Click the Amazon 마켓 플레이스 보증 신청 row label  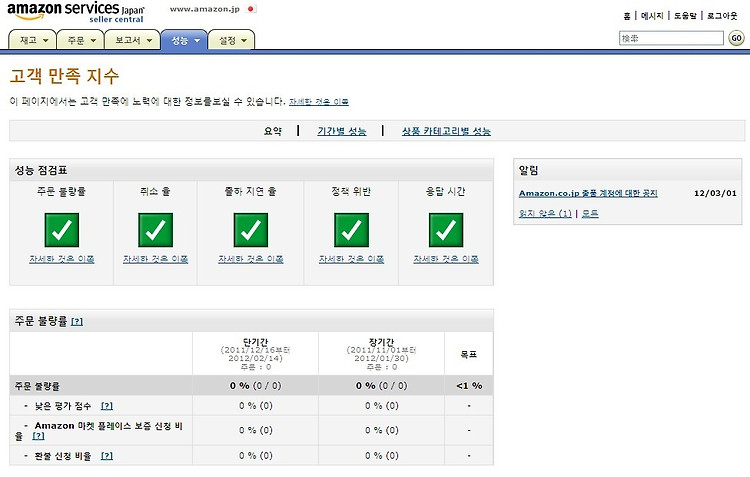point(99,431)
